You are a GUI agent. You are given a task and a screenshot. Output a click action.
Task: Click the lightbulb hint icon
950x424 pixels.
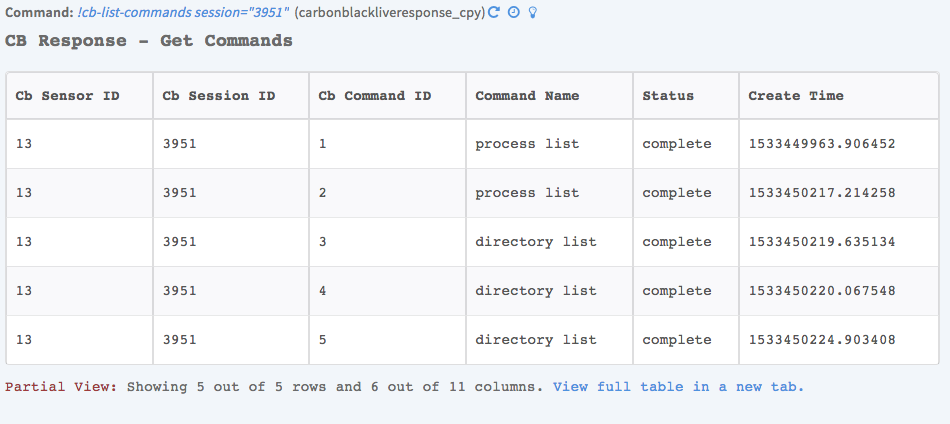point(532,13)
